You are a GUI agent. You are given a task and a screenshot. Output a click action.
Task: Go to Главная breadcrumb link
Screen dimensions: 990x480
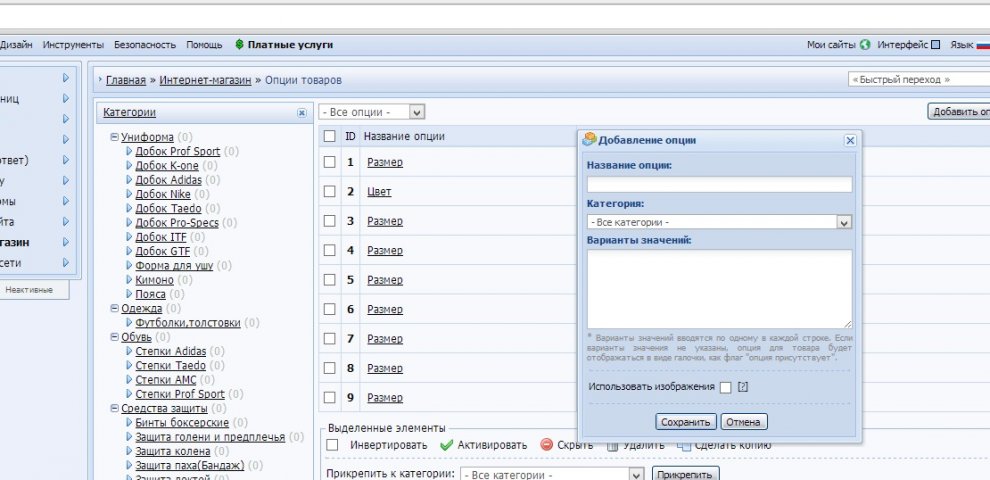(x=126, y=80)
